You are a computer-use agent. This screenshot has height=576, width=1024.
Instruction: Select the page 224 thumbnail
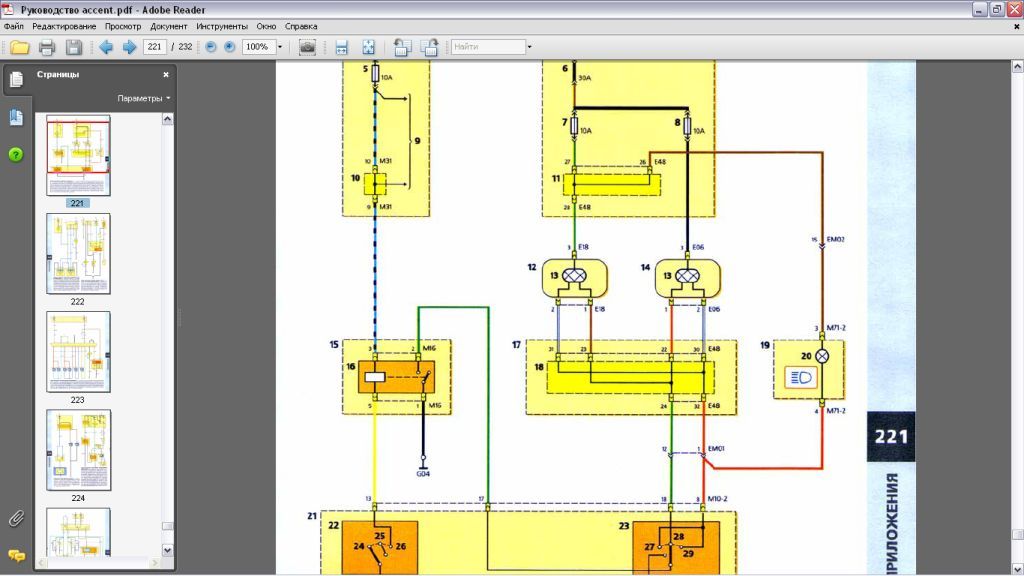pyautogui.click(x=78, y=450)
